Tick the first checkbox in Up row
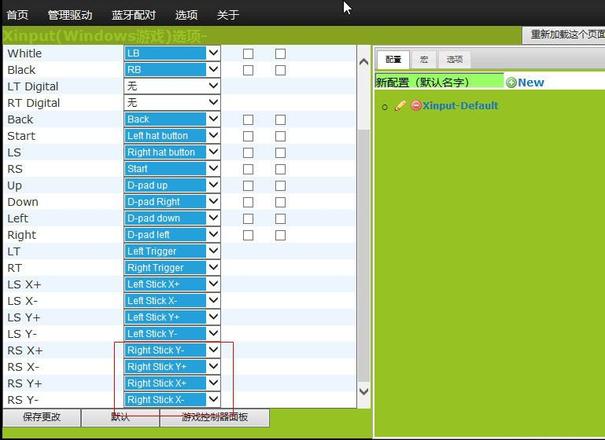The image size is (605, 440). (248, 186)
